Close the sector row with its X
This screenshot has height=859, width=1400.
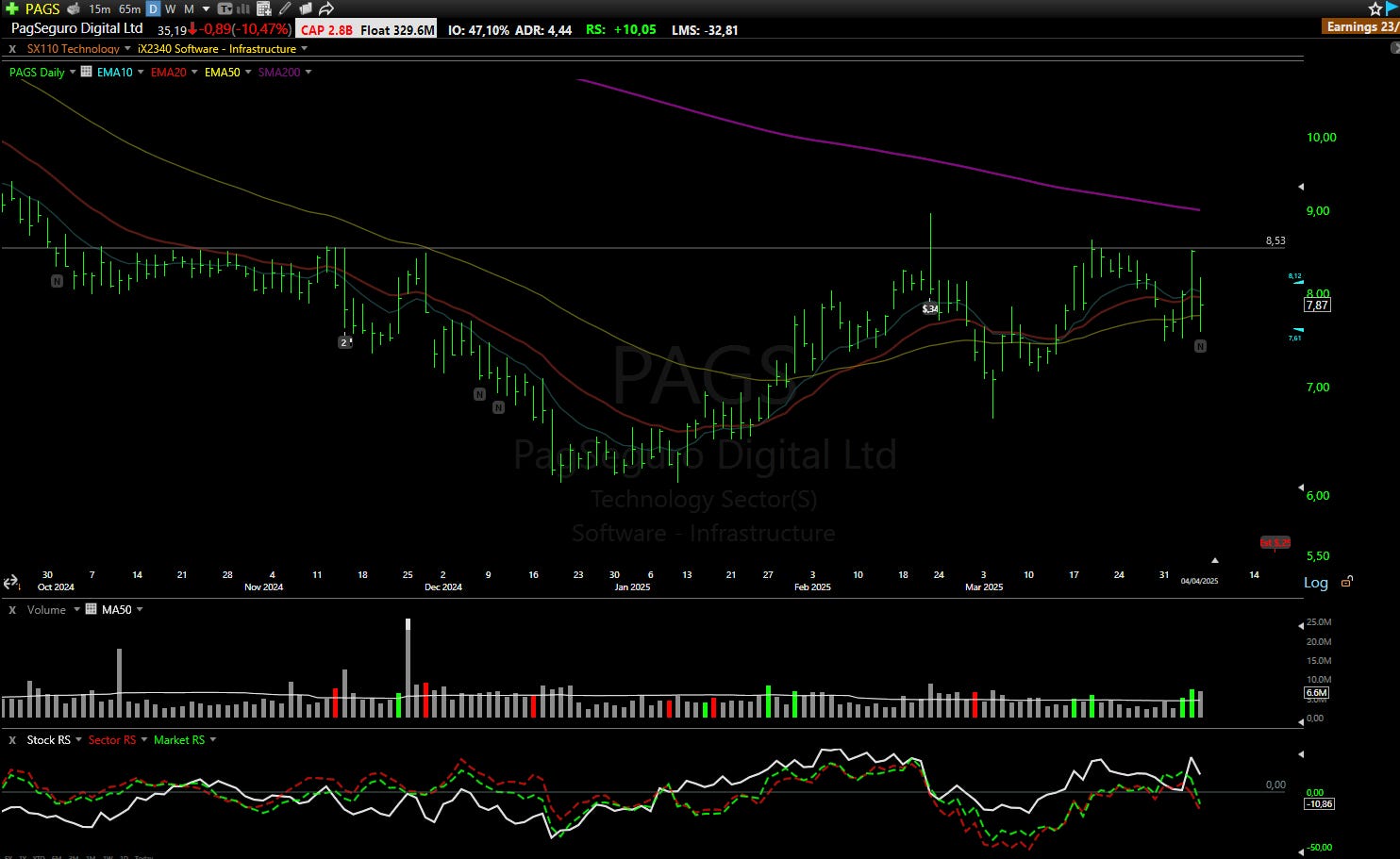pyautogui.click(x=12, y=49)
